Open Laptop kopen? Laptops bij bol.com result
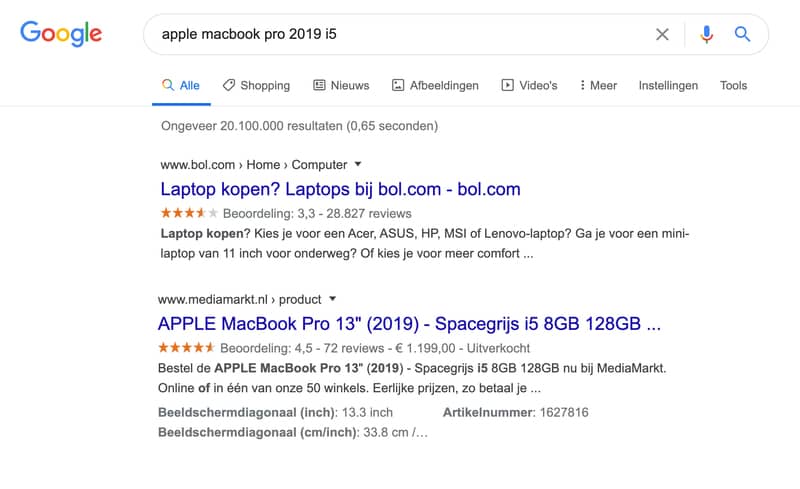This screenshot has width=800, height=489. point(340,189)
